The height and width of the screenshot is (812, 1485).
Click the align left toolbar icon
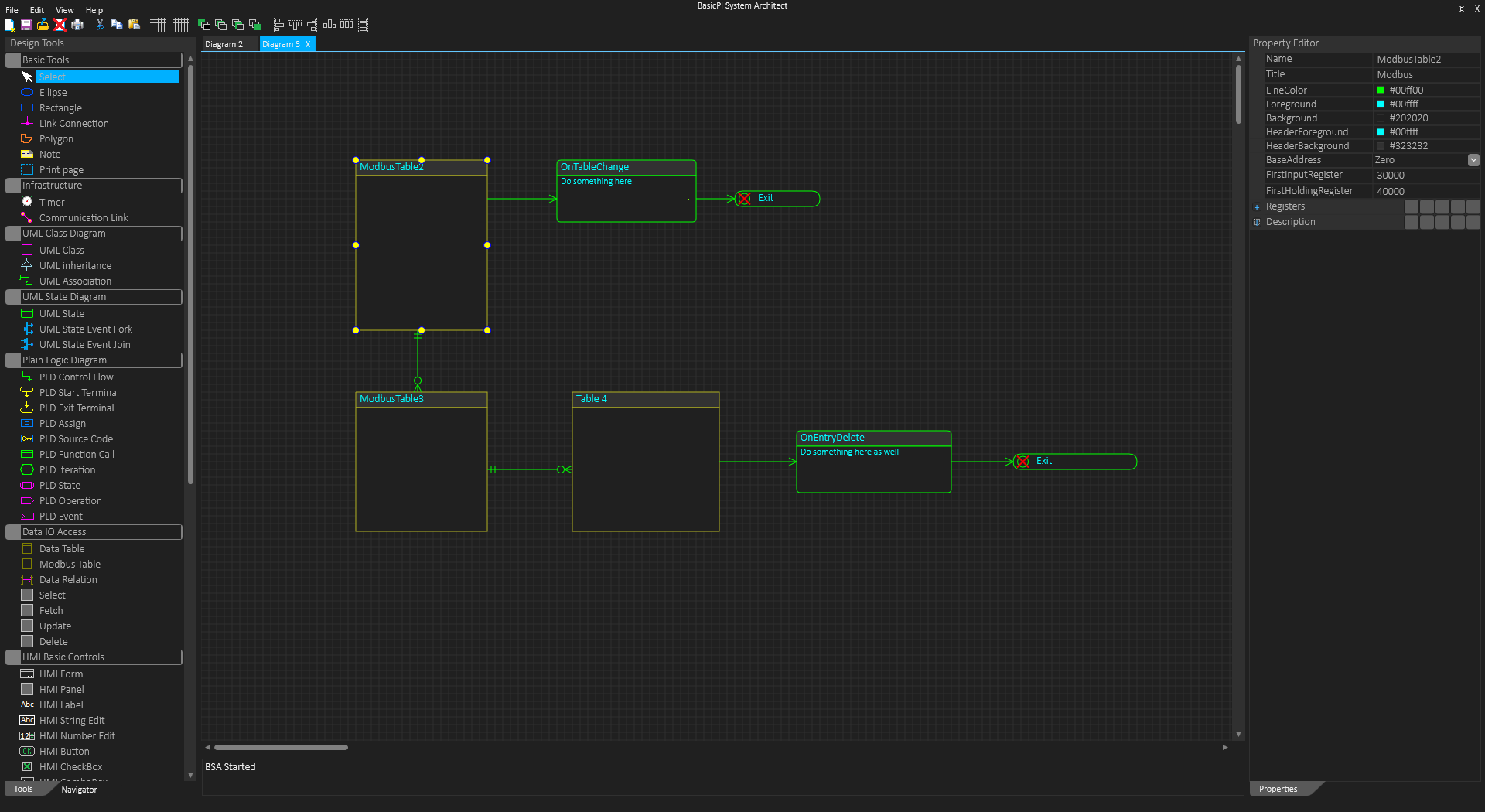click(278, 25)
